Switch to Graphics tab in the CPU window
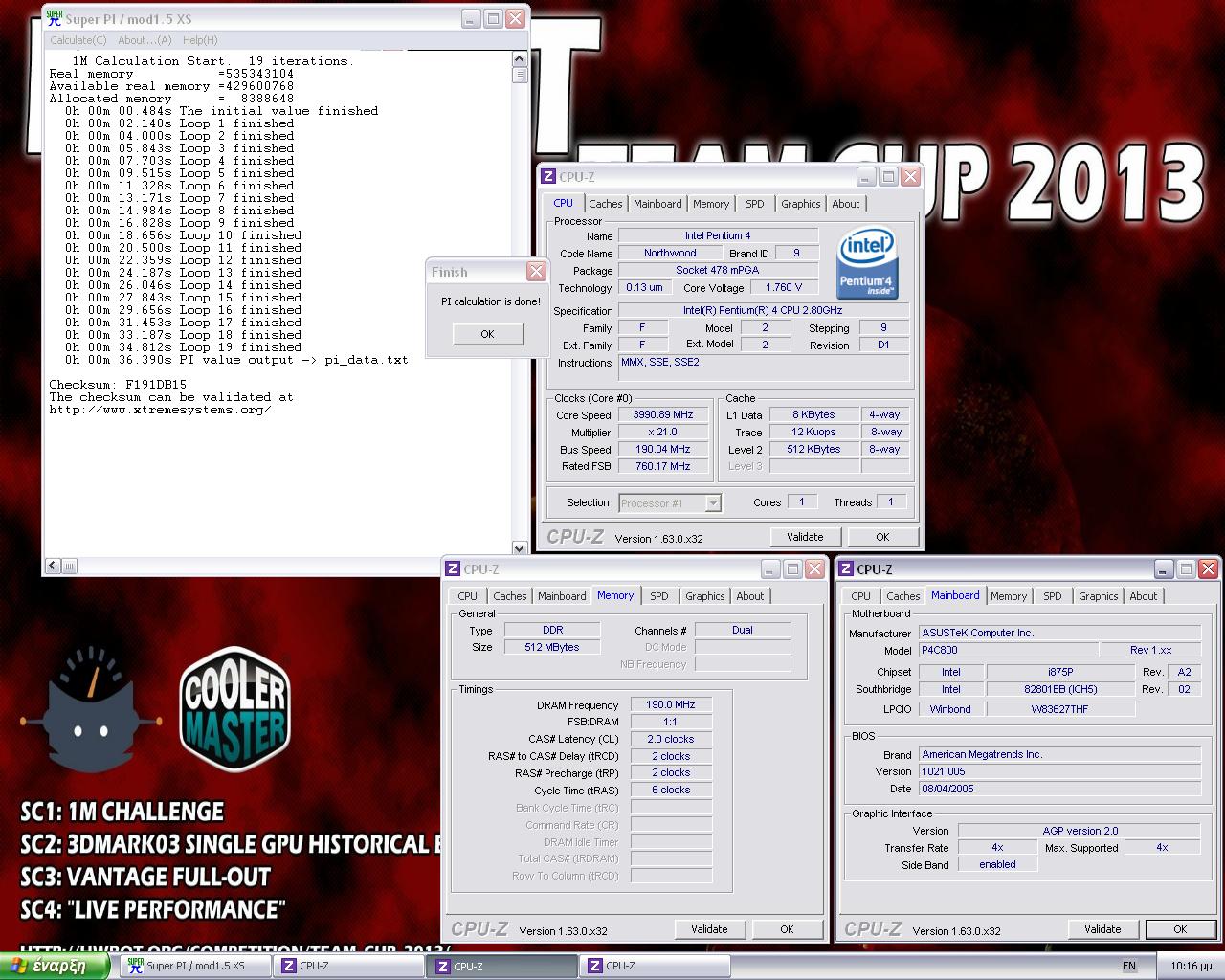 [x=800, y=204]
